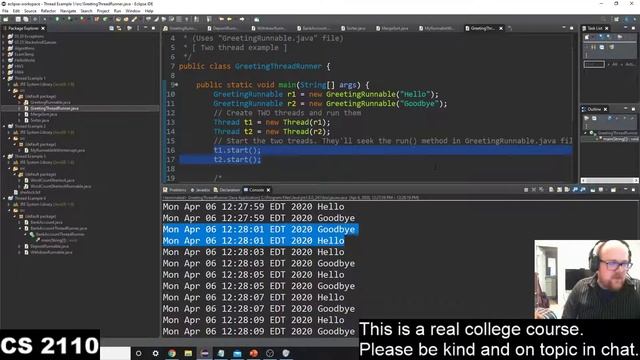This screenshot has width=640, height=360.
Task: Click the Terminate icon in Console toolbar
Action: coord(526,190)
